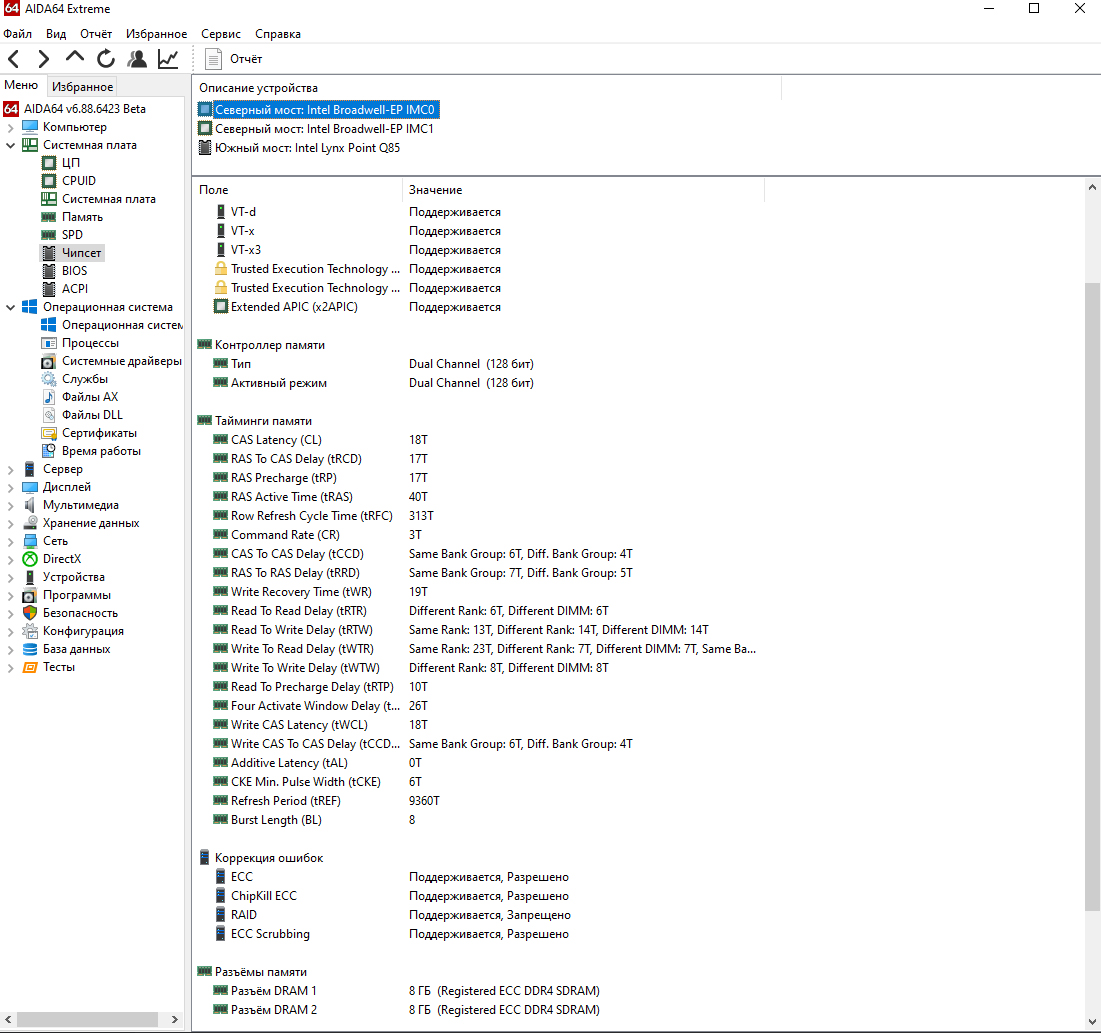Screen dimensions: 1101x1033
Task: Expand the Дисплей tree node
Action: [11, 487]
